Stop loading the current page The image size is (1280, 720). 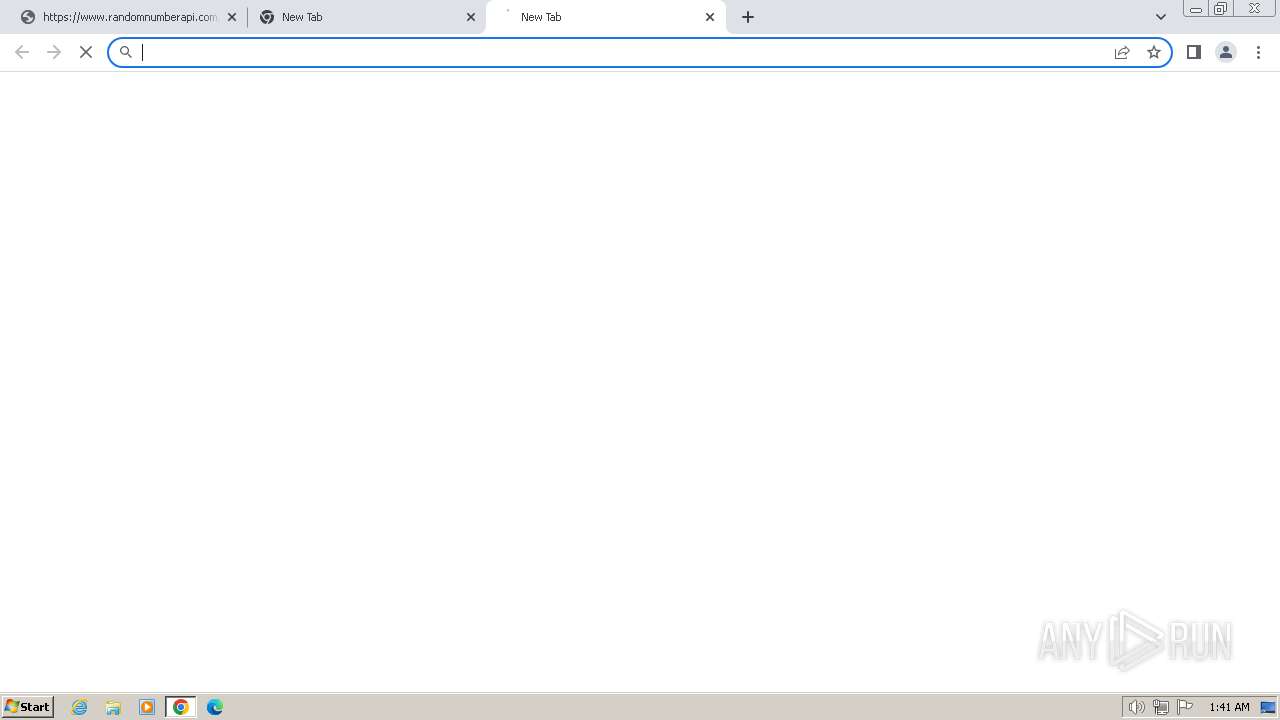pos(86,52)
